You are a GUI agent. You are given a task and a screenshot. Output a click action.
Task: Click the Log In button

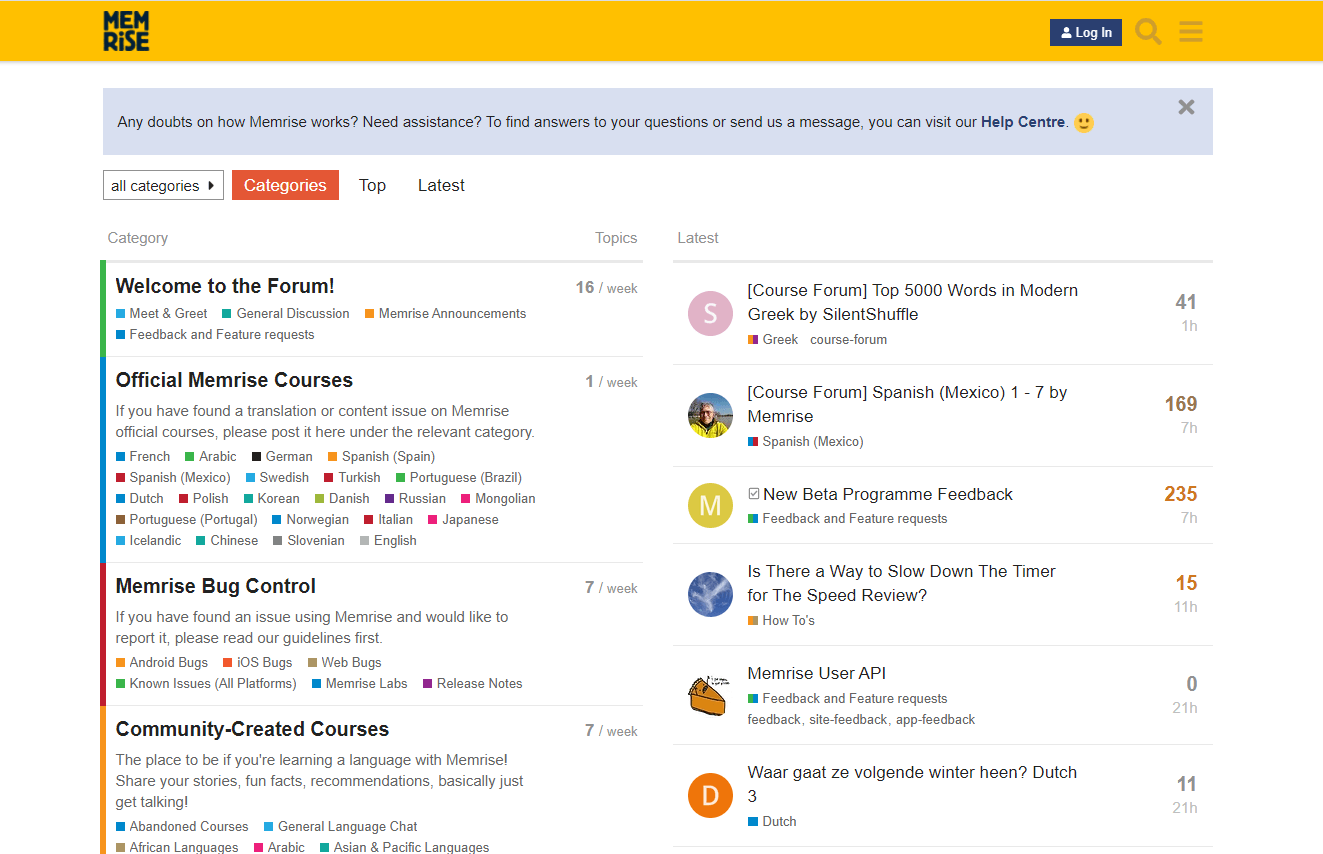(1086, 32)
